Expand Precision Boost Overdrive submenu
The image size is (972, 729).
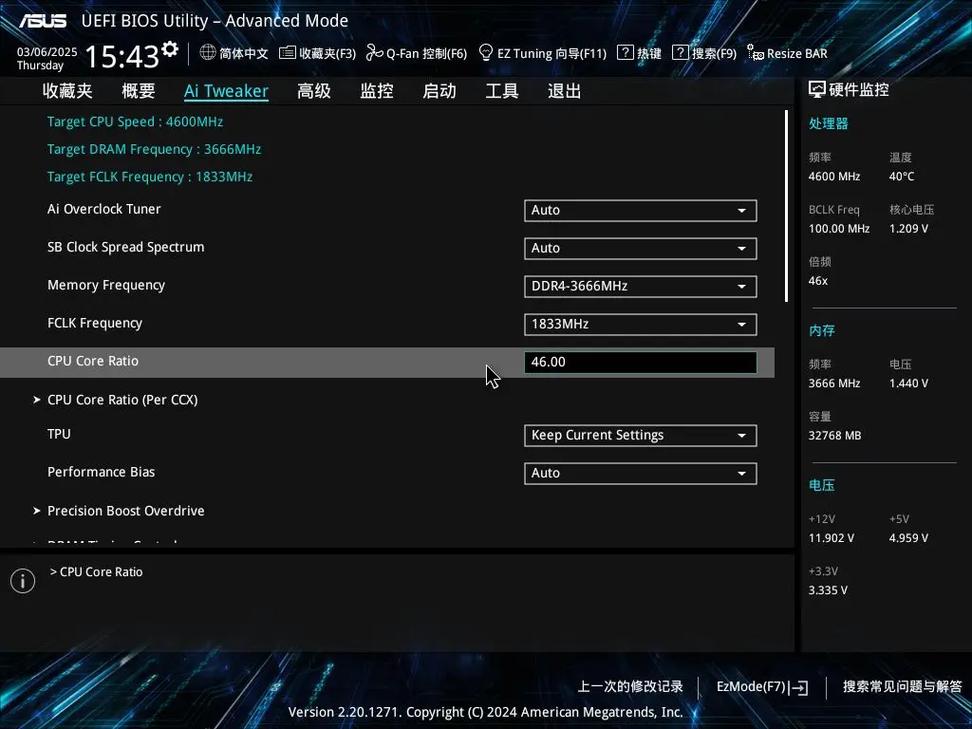click(x=119, y=511)
